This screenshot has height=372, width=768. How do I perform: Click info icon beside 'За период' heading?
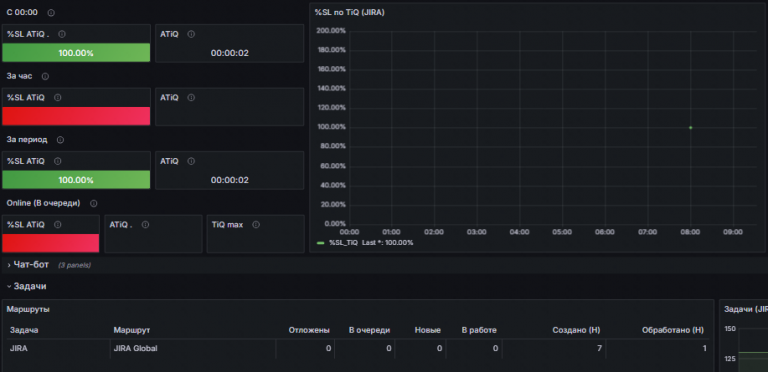[x=60, y=140]
